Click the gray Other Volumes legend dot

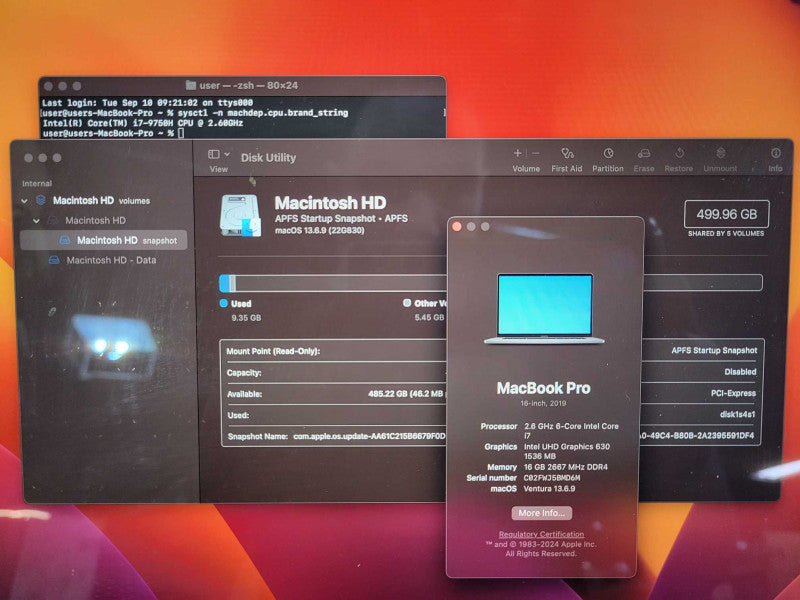(407, 303)
